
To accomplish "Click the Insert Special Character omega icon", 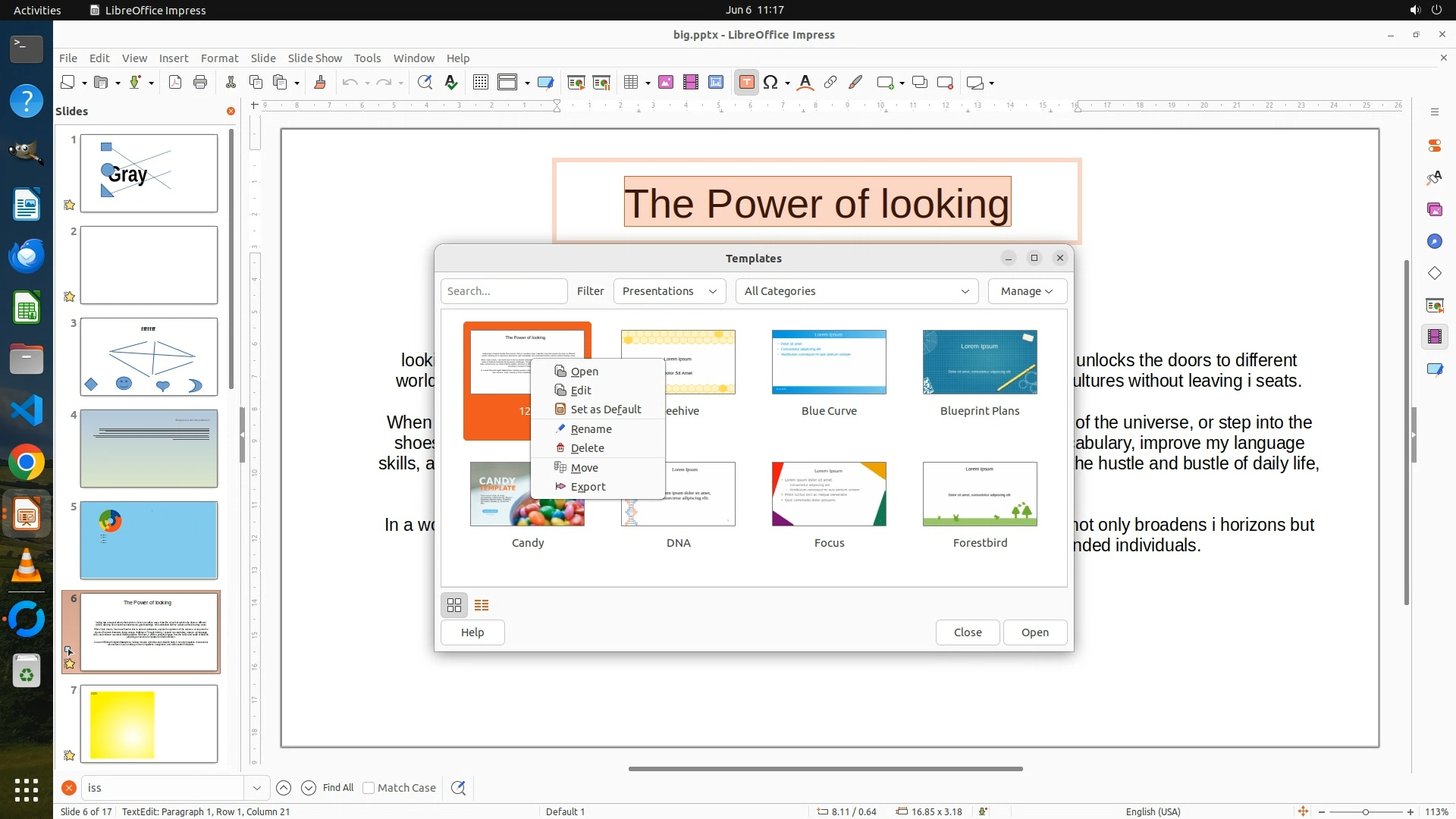I will 770,83.
